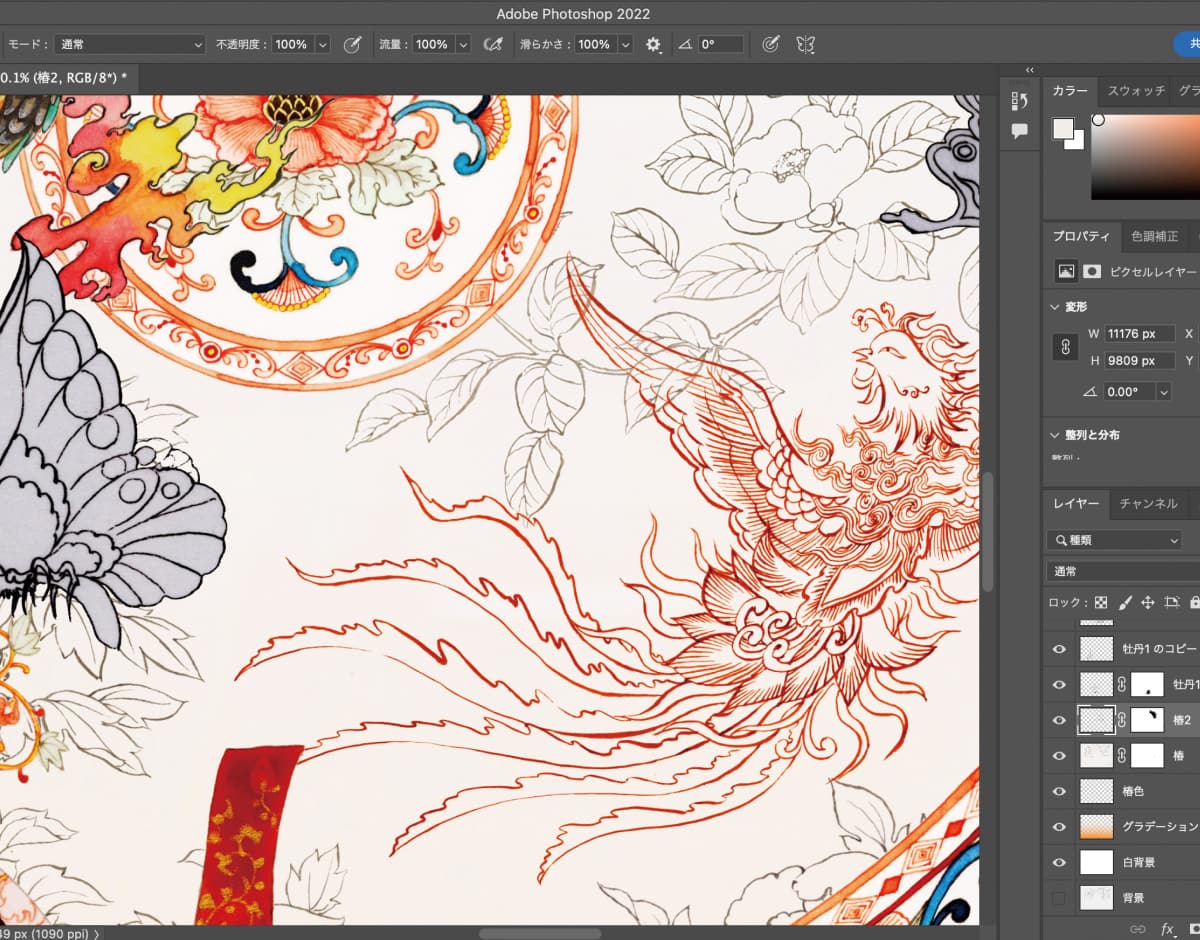The height and width of the screenshot is (940, 1200).
Task: Show the hidden 背景 layer
Action: pos(1059,898)
